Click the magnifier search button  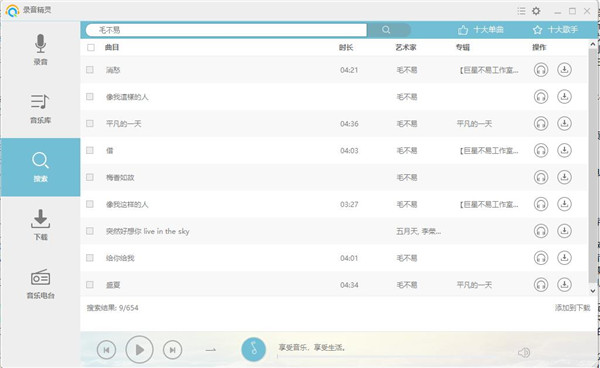pyautogui.click(x=386, y=30)
